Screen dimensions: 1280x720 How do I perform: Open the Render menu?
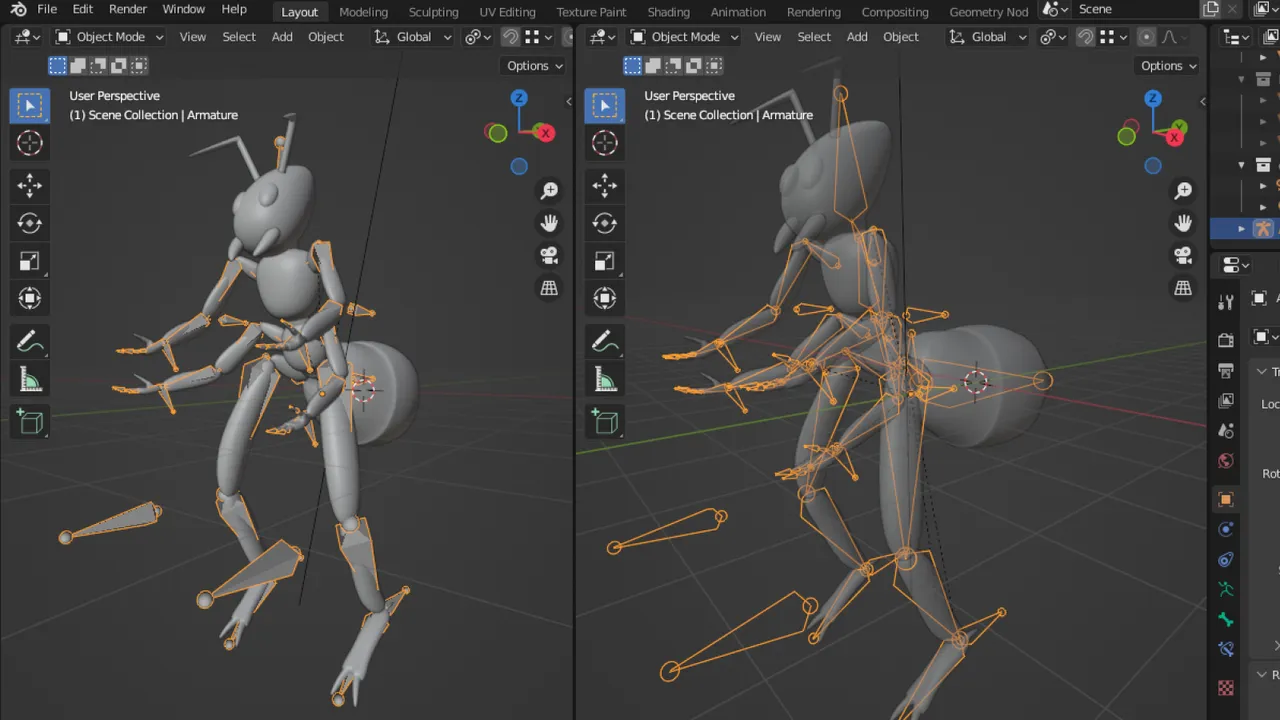(128, 9)
